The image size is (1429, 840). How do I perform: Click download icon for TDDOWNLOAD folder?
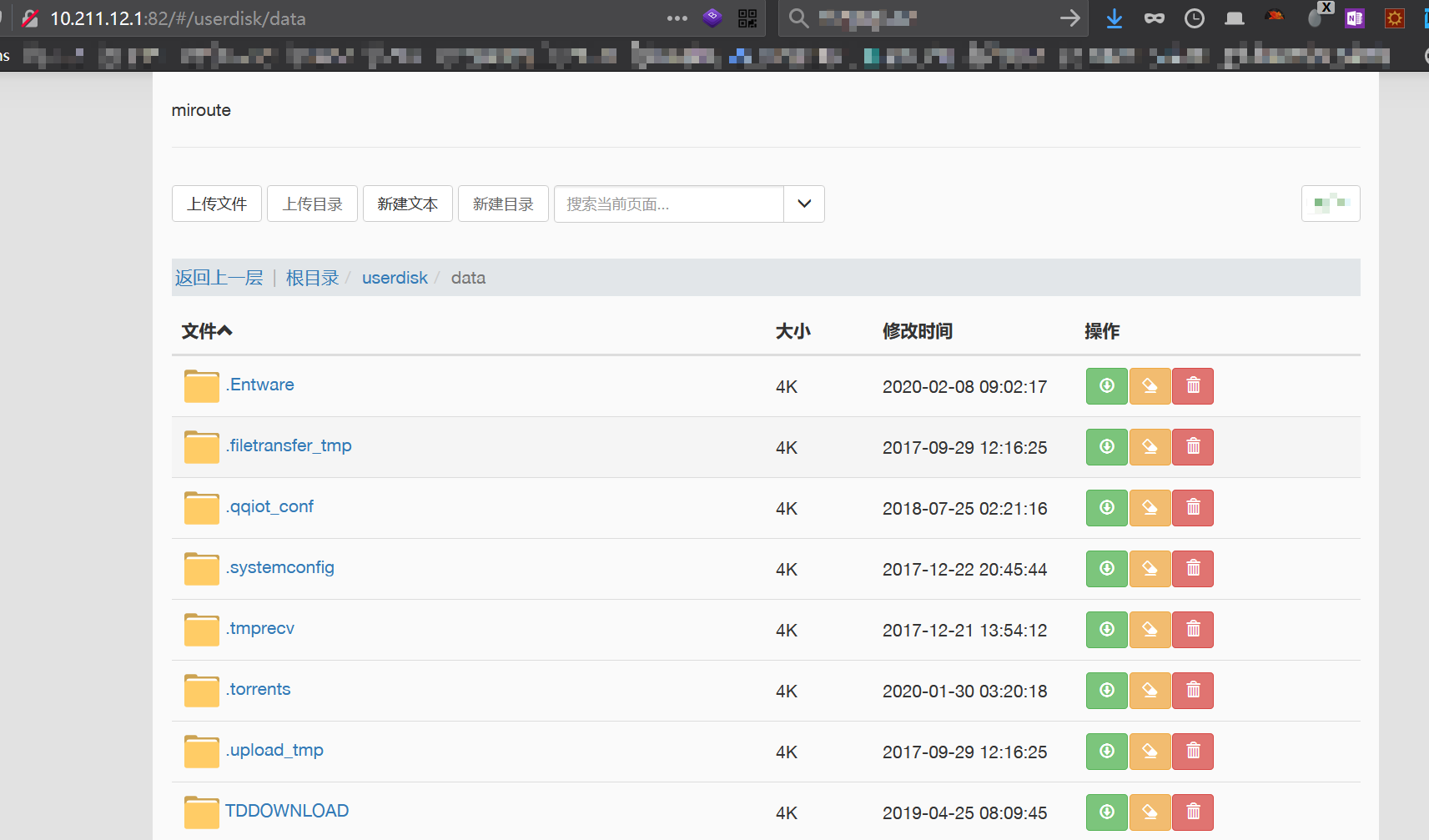pos(1106,812)
